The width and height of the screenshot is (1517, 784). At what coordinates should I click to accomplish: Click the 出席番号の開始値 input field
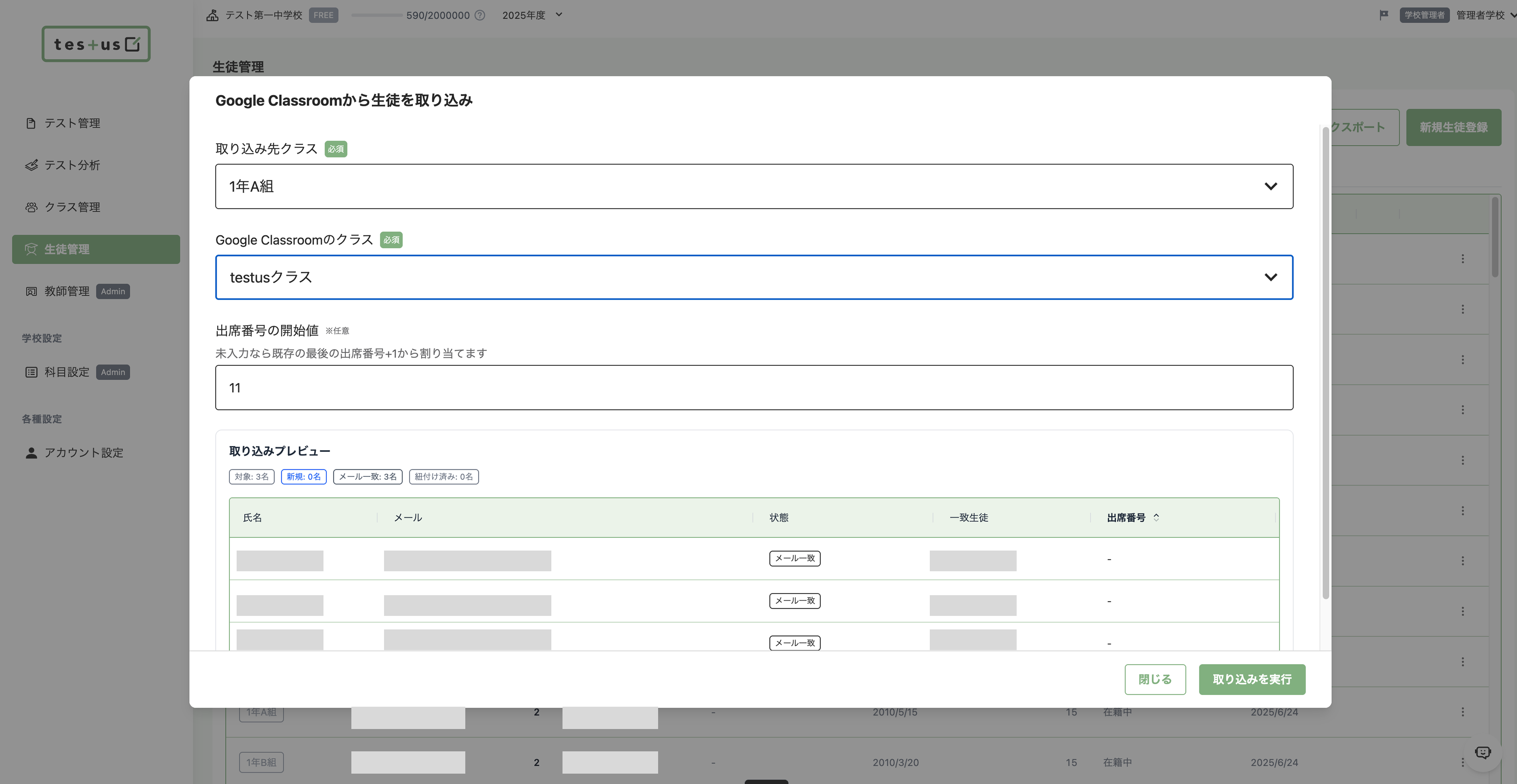pos(754,388)
